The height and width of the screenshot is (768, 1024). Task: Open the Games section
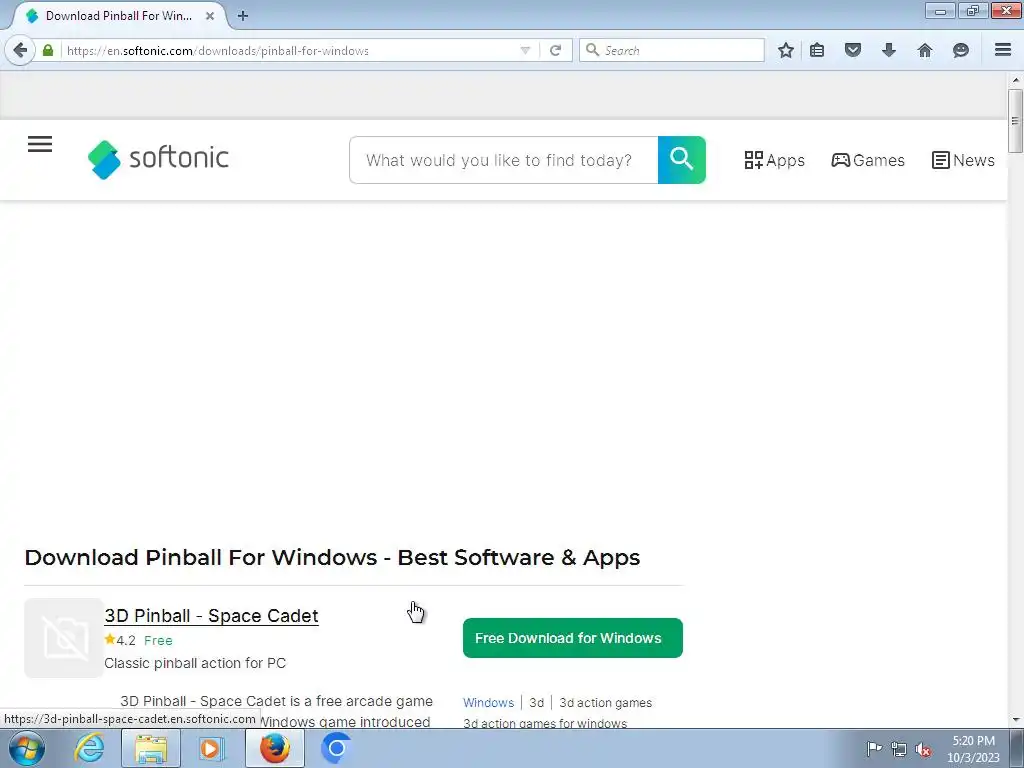(x=868, y=160)
